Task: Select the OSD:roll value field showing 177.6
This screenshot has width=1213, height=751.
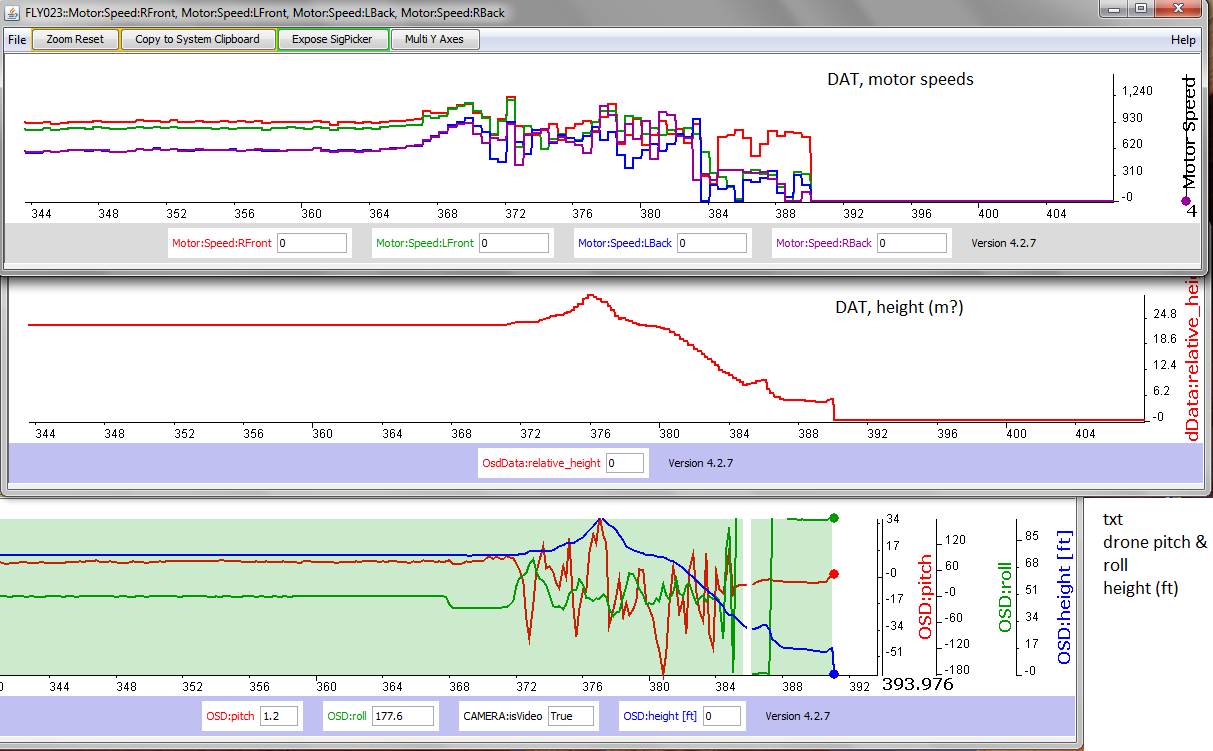Action: [x=406, y=716]
